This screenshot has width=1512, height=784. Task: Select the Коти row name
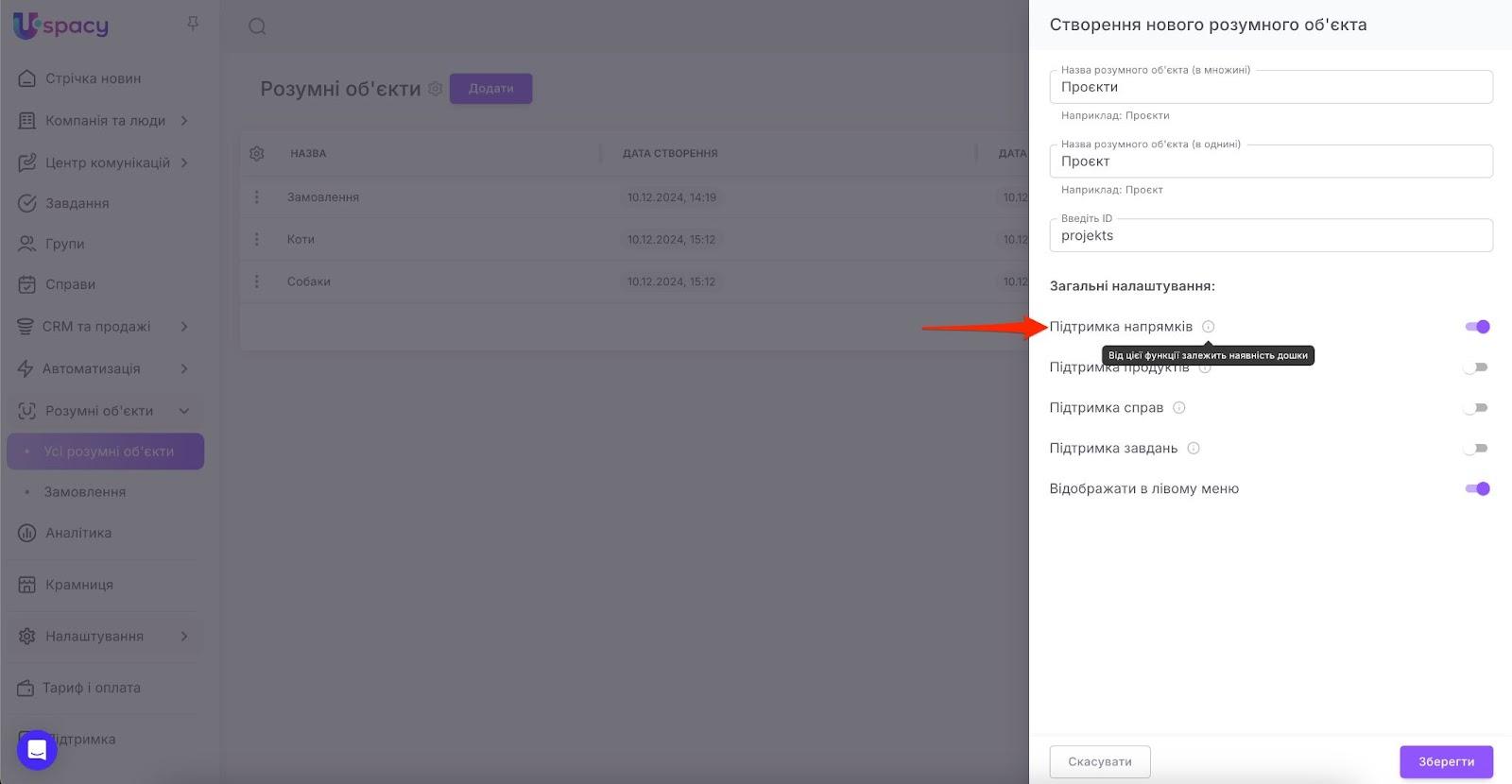301,239
